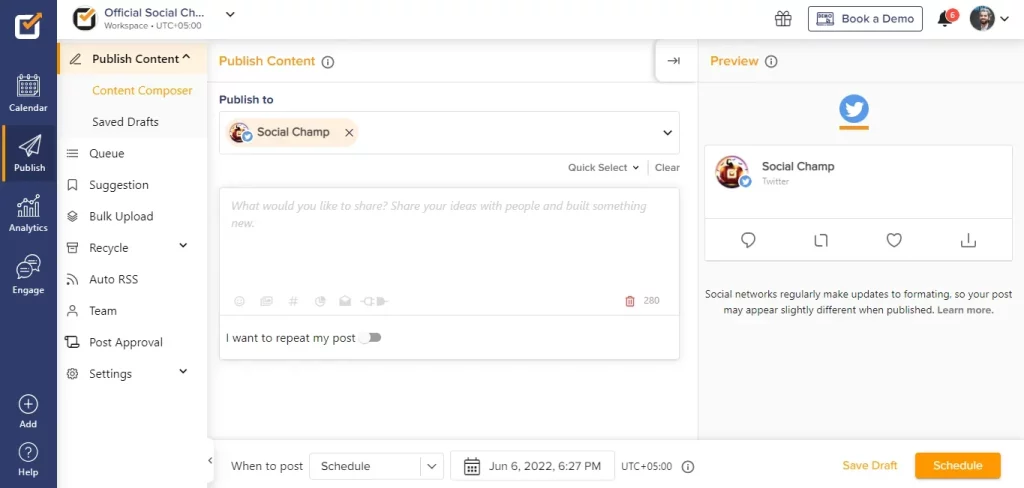Click the timezone info icon

click(x=688, y=466)
